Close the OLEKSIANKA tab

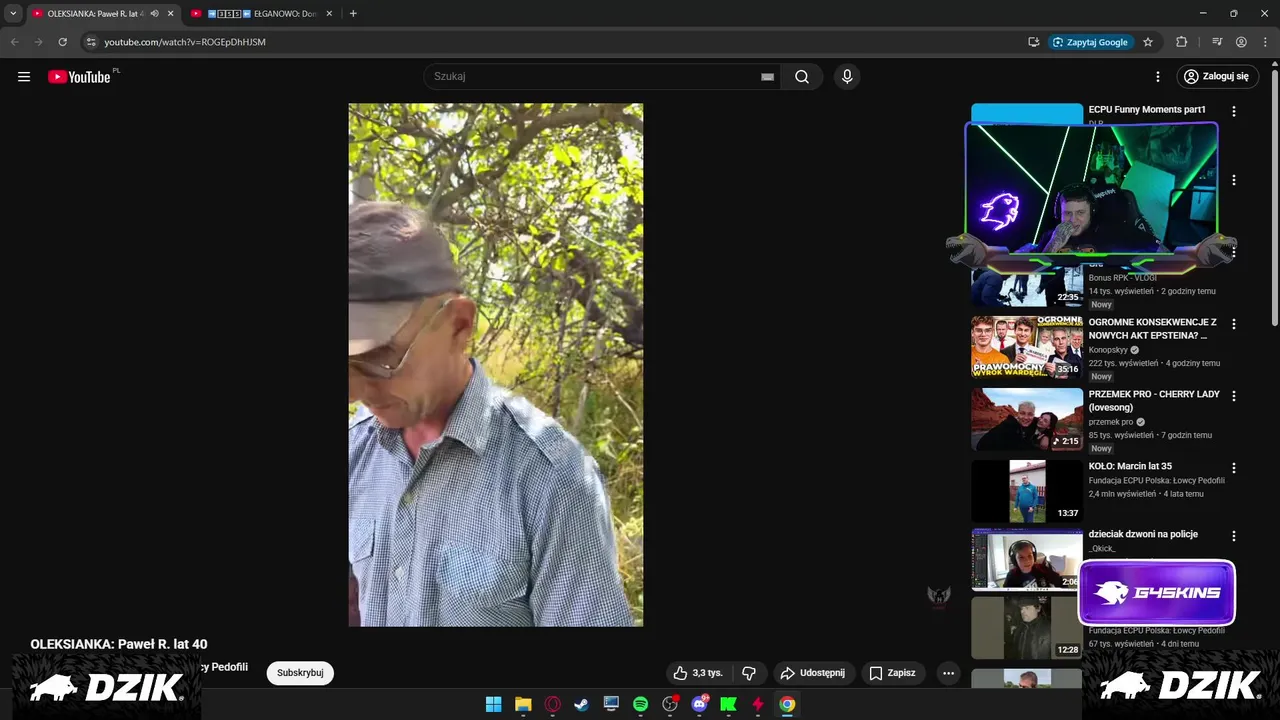[x=170, y=13]
